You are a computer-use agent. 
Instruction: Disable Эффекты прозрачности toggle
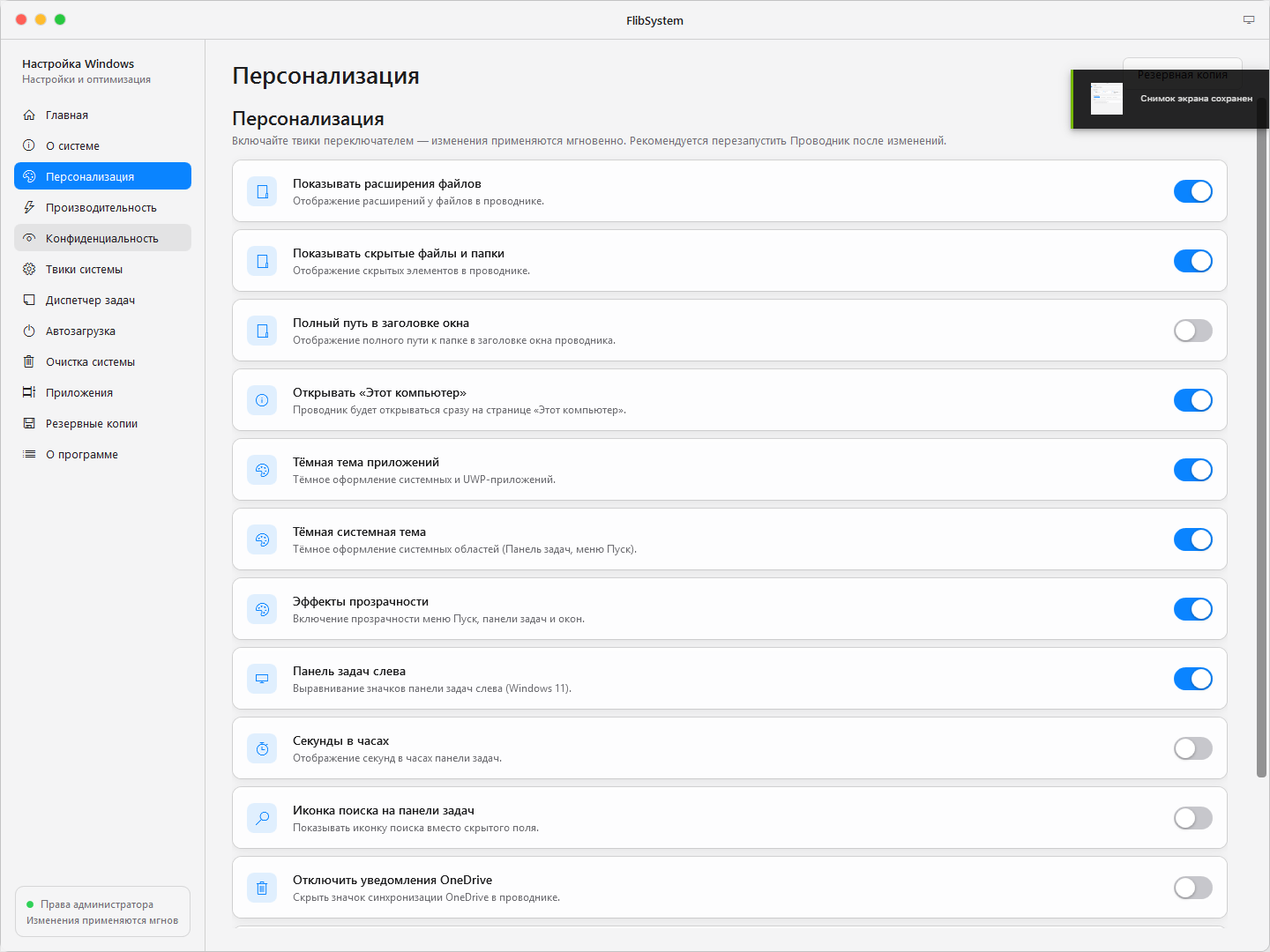click(1193, 609)
